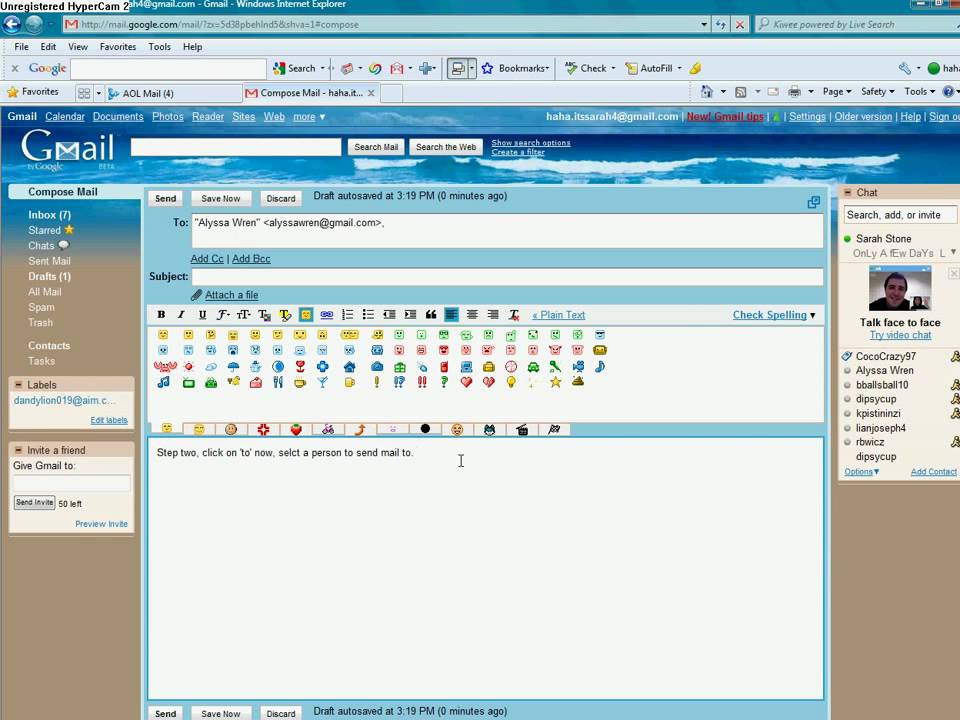Remove formatting from selected text
960x720 pixels.
coord(514,315)
